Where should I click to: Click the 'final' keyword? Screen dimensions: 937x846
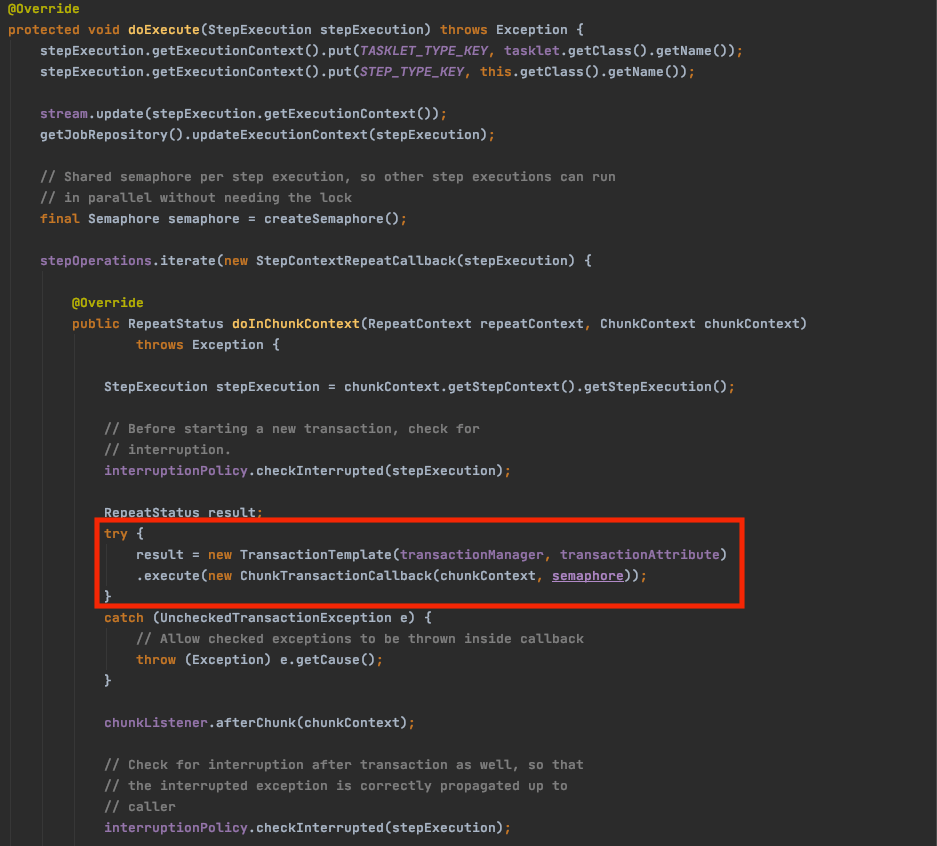(60, 219)
